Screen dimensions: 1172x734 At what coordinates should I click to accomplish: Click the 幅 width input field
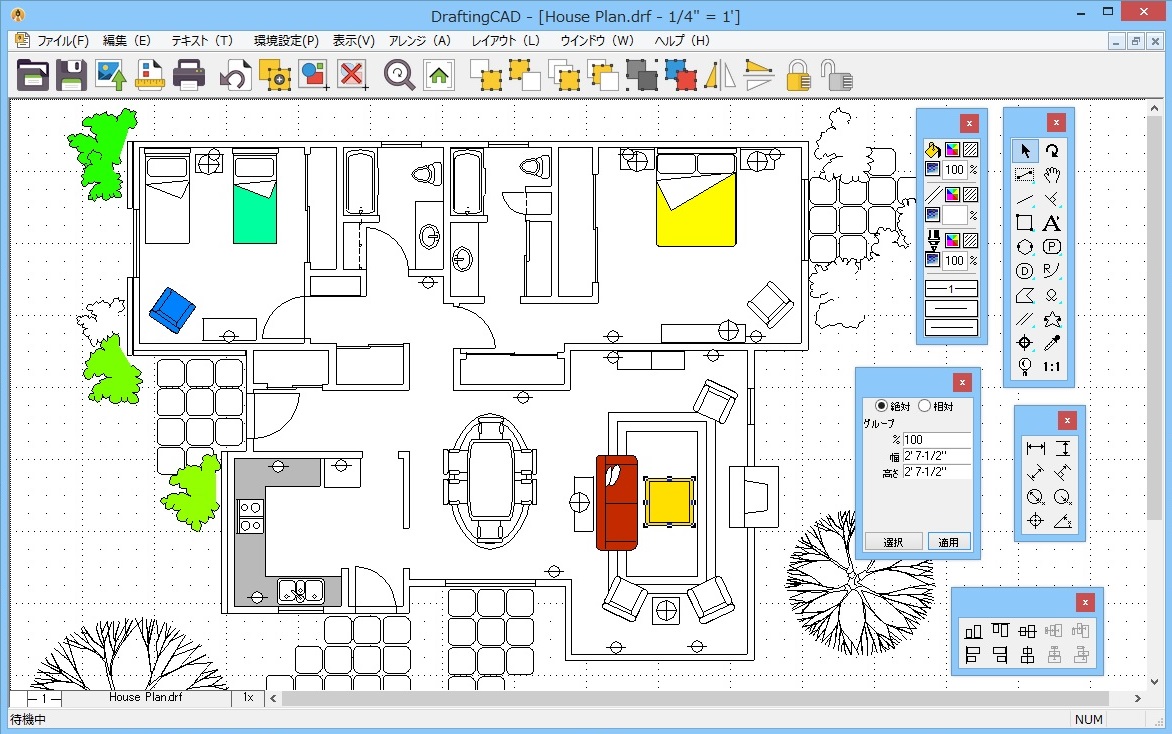point(936,456)
